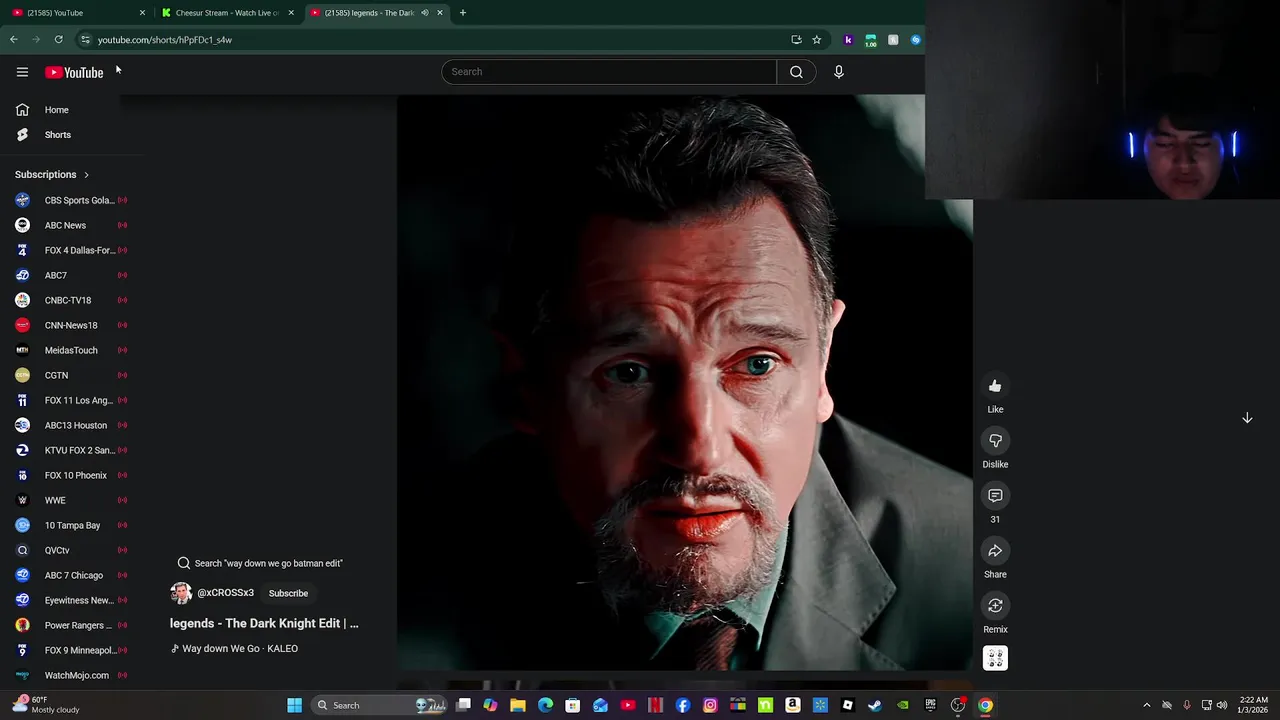Open ABC13 Houston channel
Image resolution: width=1280 pixels, height=720 pixels.
(72, 425)
